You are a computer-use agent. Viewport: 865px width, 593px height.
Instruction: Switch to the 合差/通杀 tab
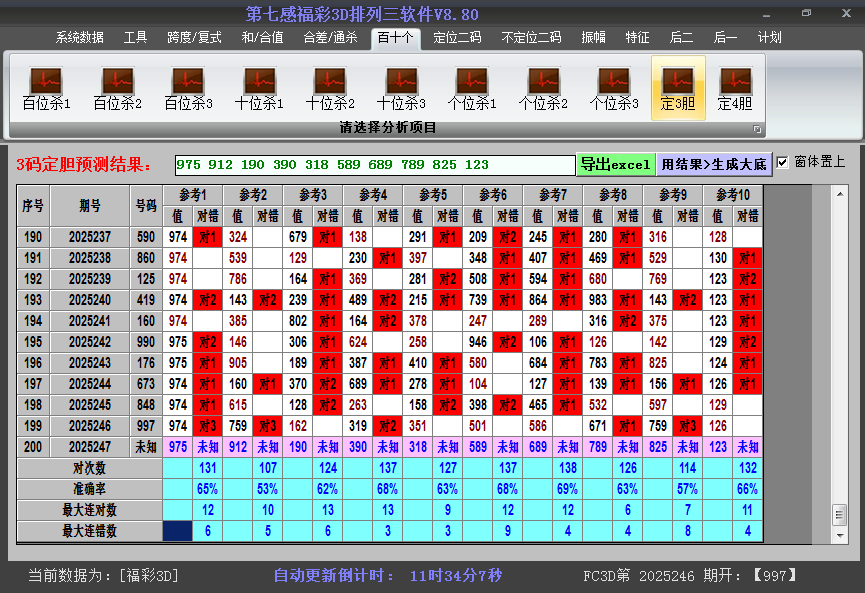click(330, 38)
